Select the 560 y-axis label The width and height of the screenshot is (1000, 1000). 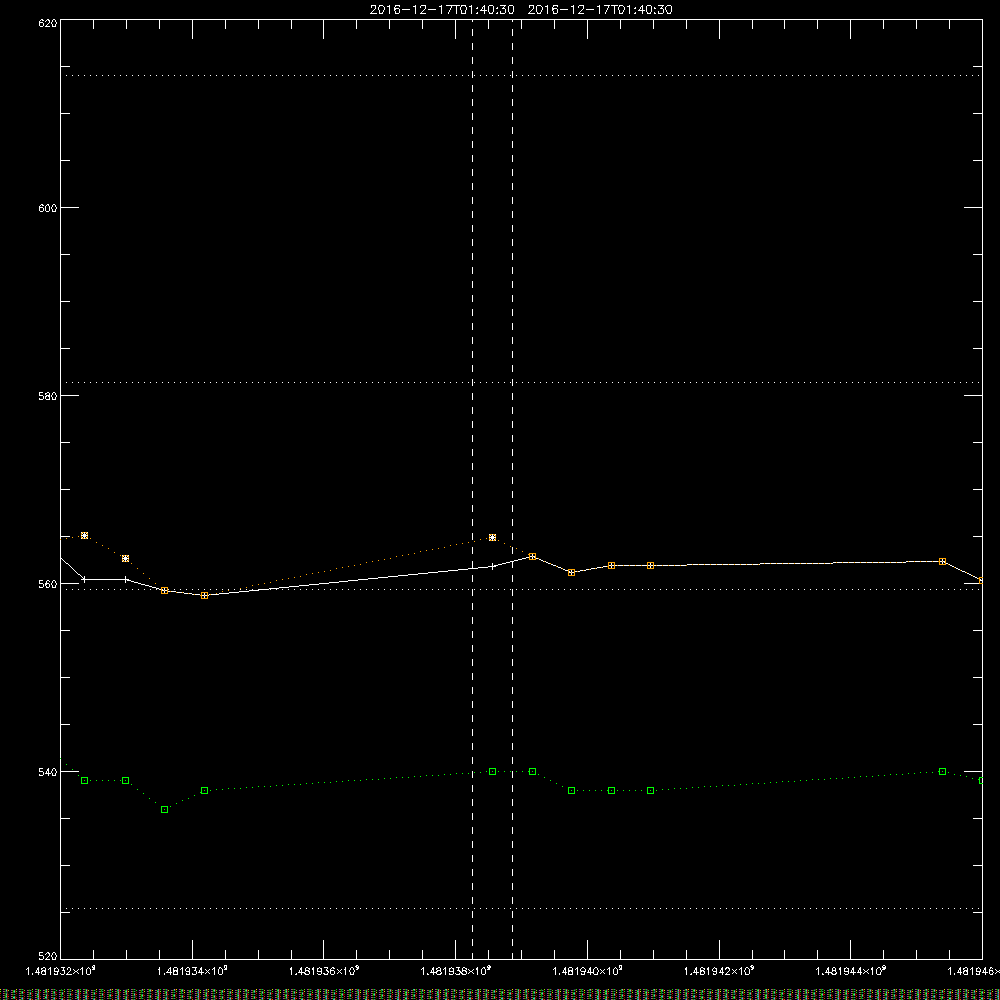coord(48,584)
